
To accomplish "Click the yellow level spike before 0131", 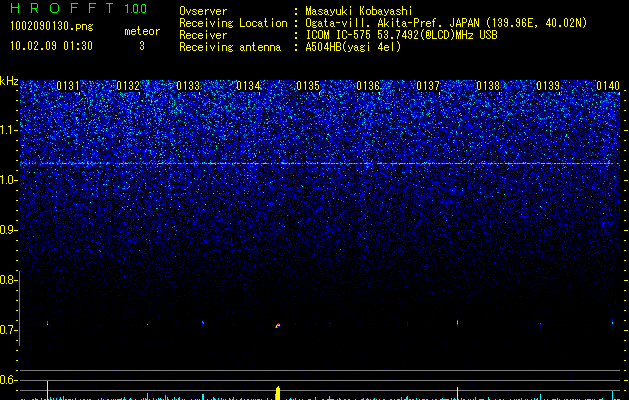I will [47, 390].
